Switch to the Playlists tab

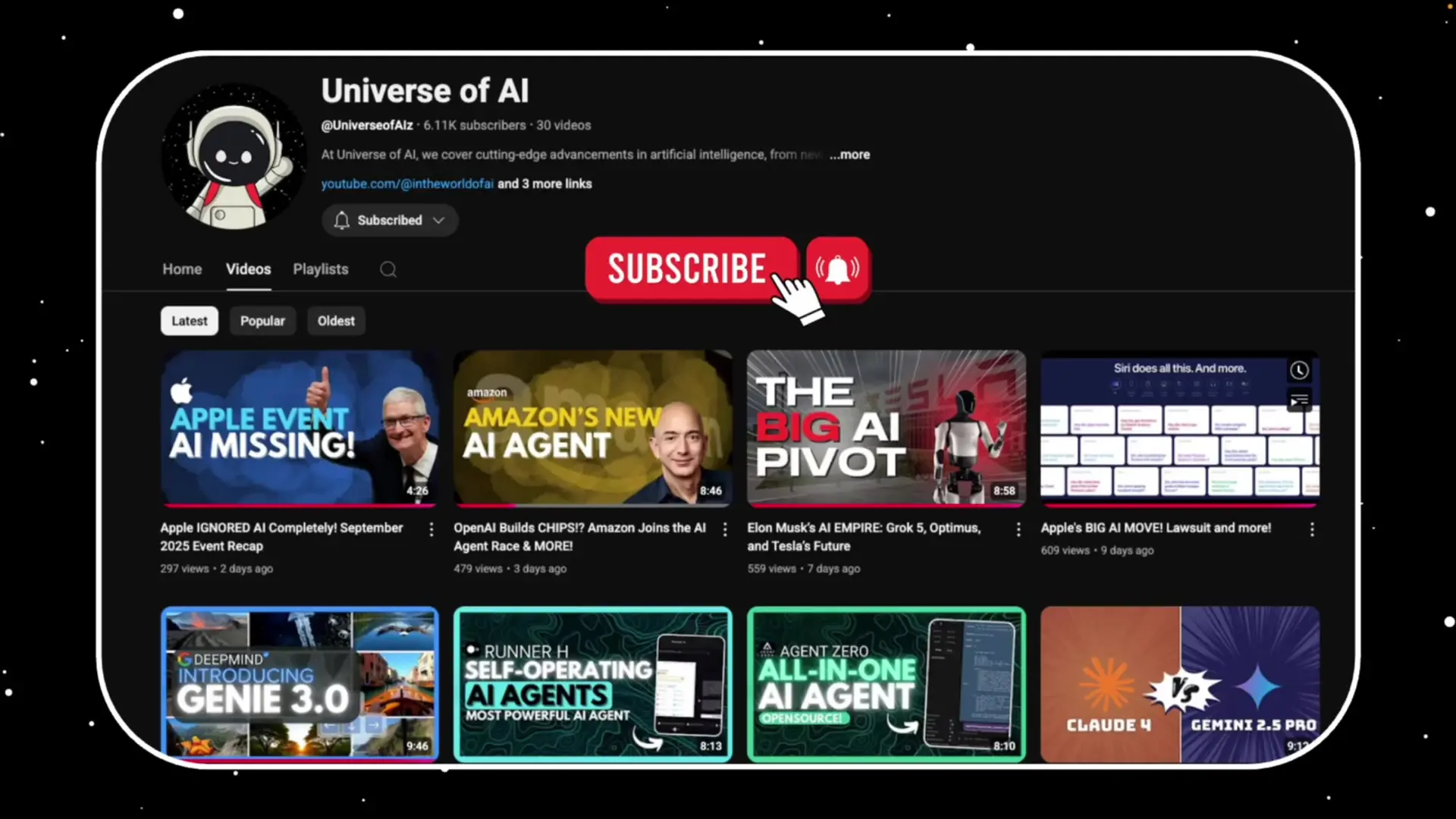pyautogui.click(x=321, y=269)
